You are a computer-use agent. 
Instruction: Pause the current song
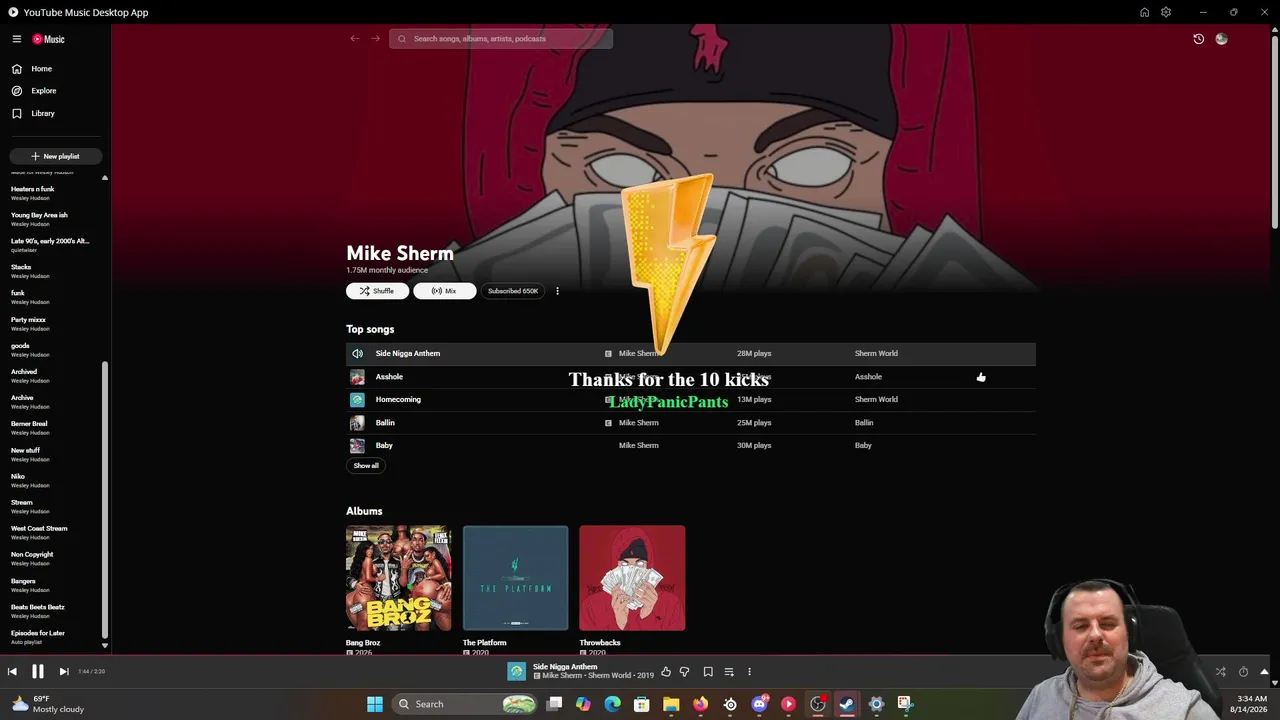38,672
